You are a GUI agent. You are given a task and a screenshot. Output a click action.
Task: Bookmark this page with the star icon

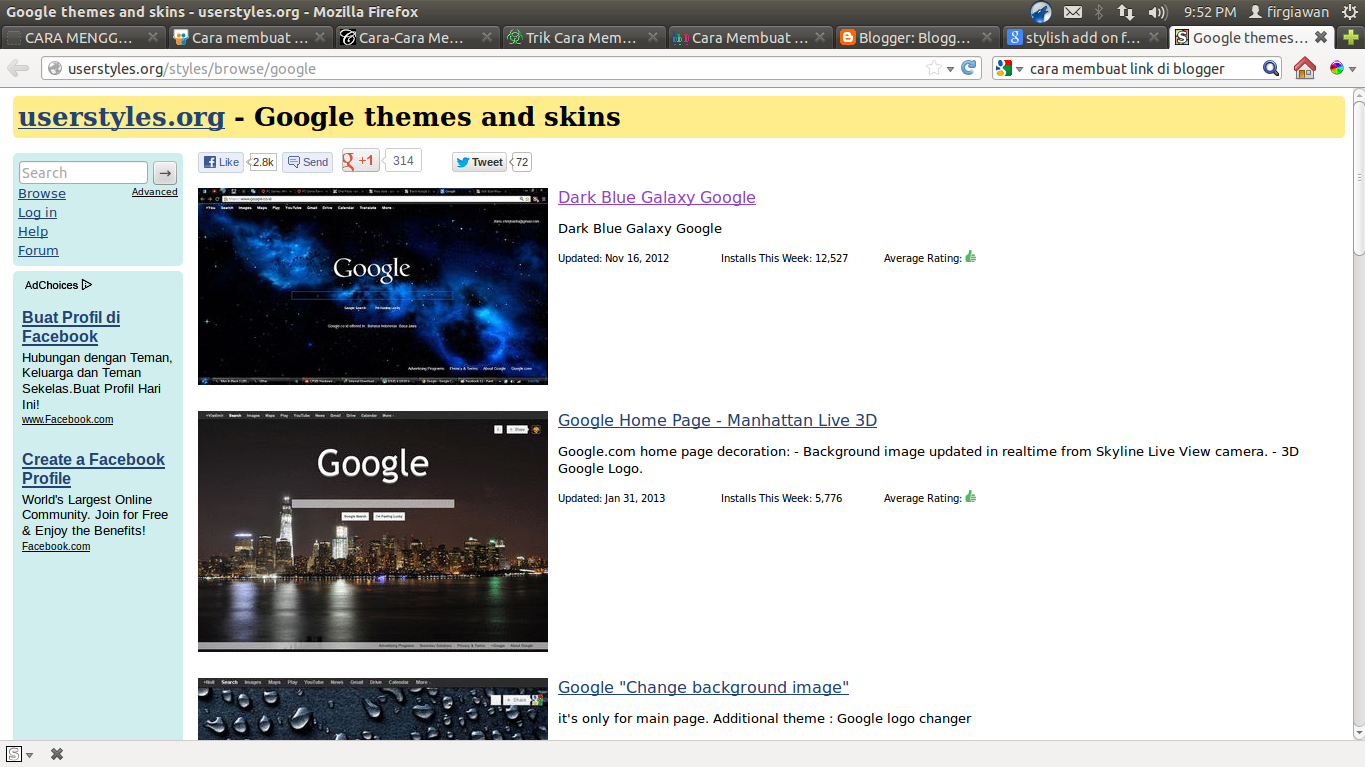(934, 68)
